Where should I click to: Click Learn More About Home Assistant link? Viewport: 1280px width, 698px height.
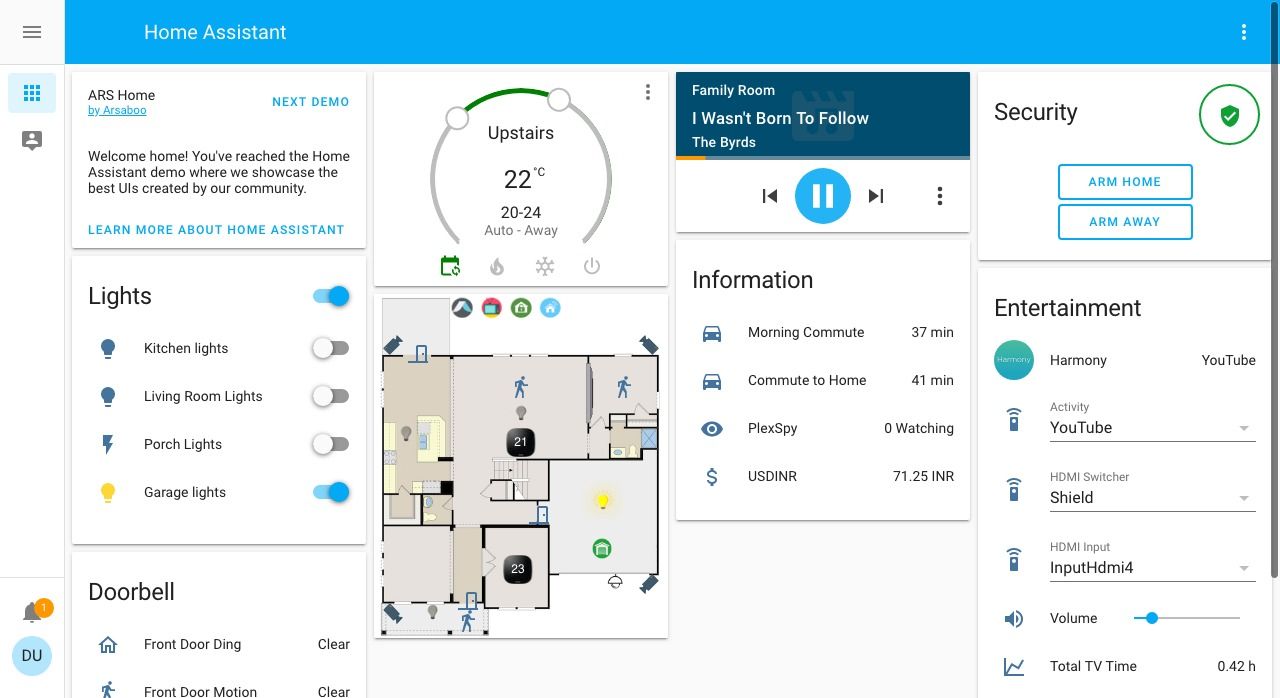tap(216, 230)
